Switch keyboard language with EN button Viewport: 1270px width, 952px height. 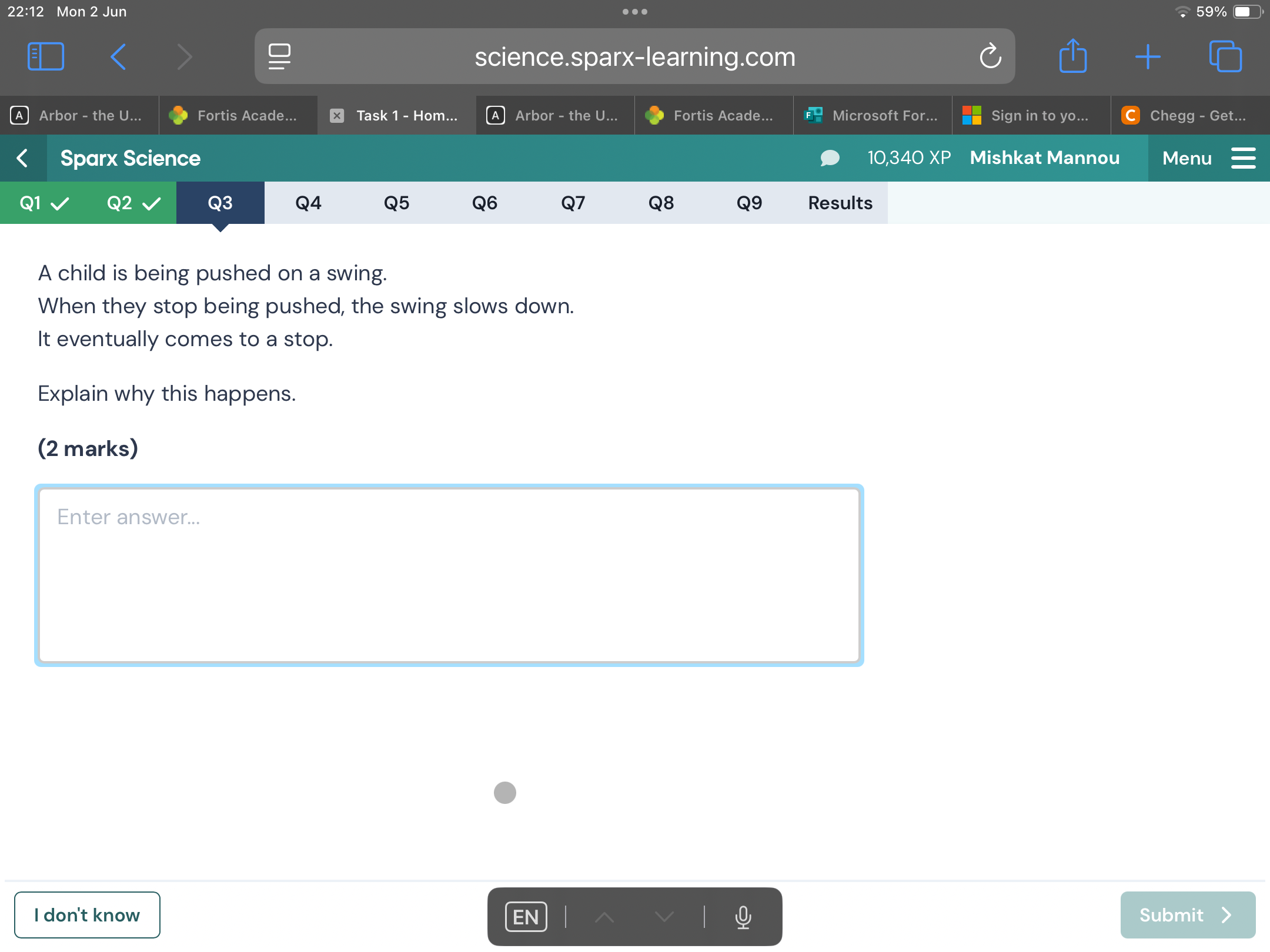526,917
